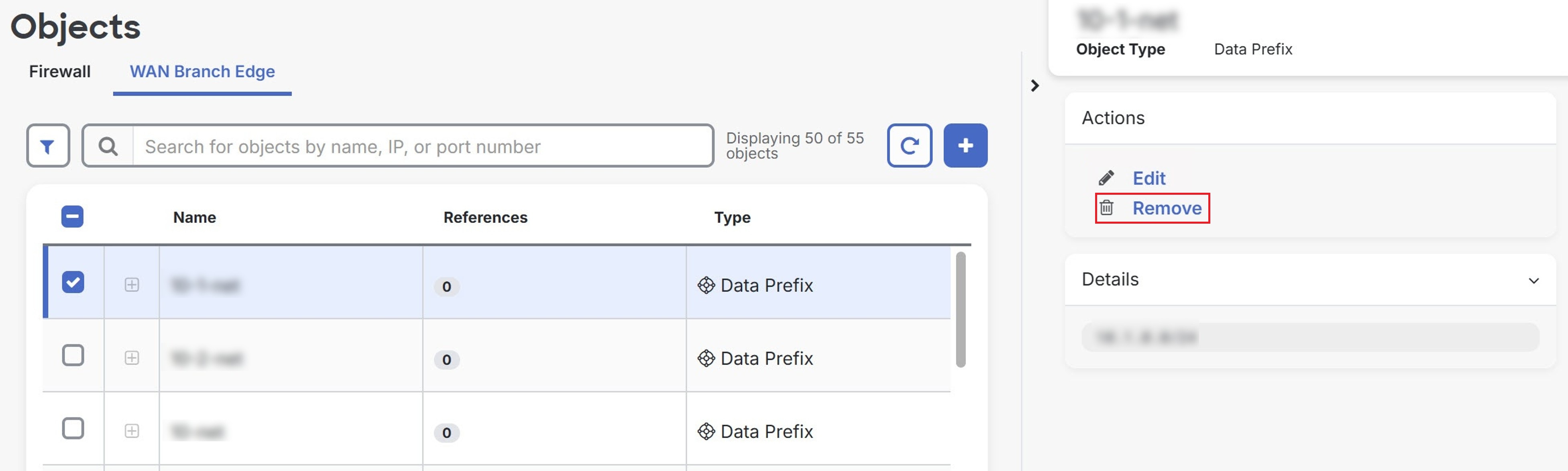This screenshot has height=471, width=1568.
Task: Click the Edit pencil icon in Actions
Action: coord(1107,178)
